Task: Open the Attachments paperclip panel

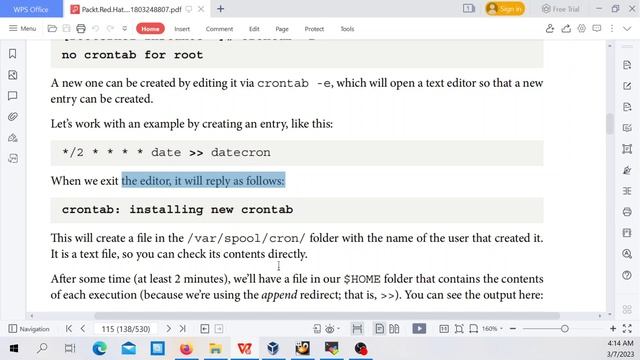Action: pos(13,117)
